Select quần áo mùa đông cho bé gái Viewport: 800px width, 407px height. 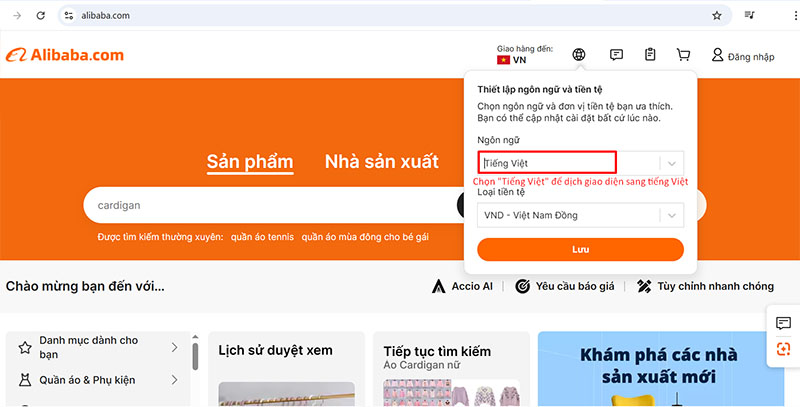tap(365, 237)
